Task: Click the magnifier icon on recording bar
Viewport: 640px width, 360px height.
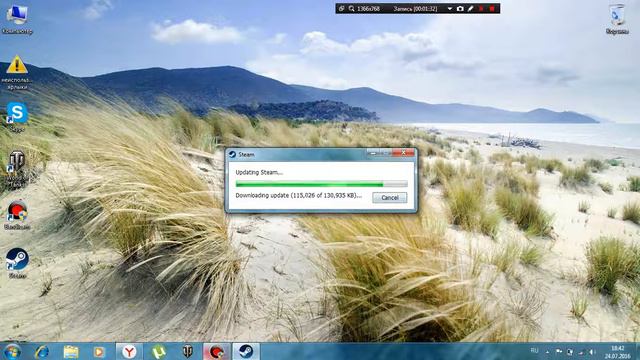Action: [351, 9]
